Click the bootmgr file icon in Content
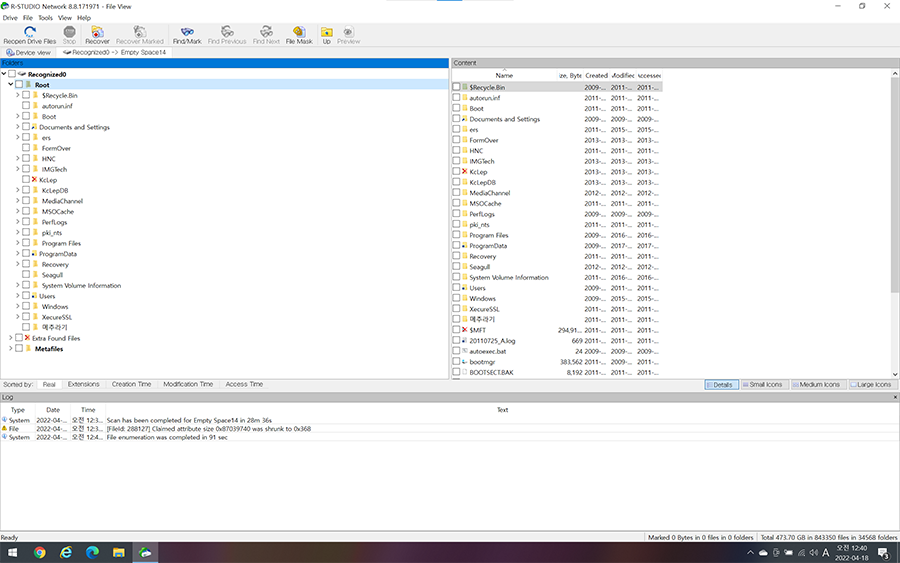 [465, 362]
